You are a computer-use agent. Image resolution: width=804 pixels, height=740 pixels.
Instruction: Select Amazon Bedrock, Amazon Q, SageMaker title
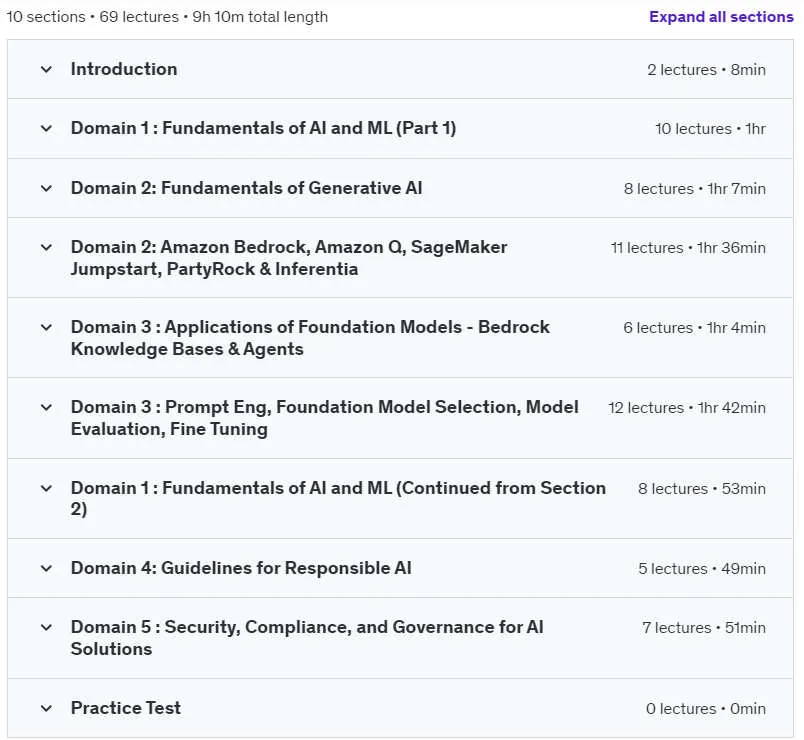(289, 258)
